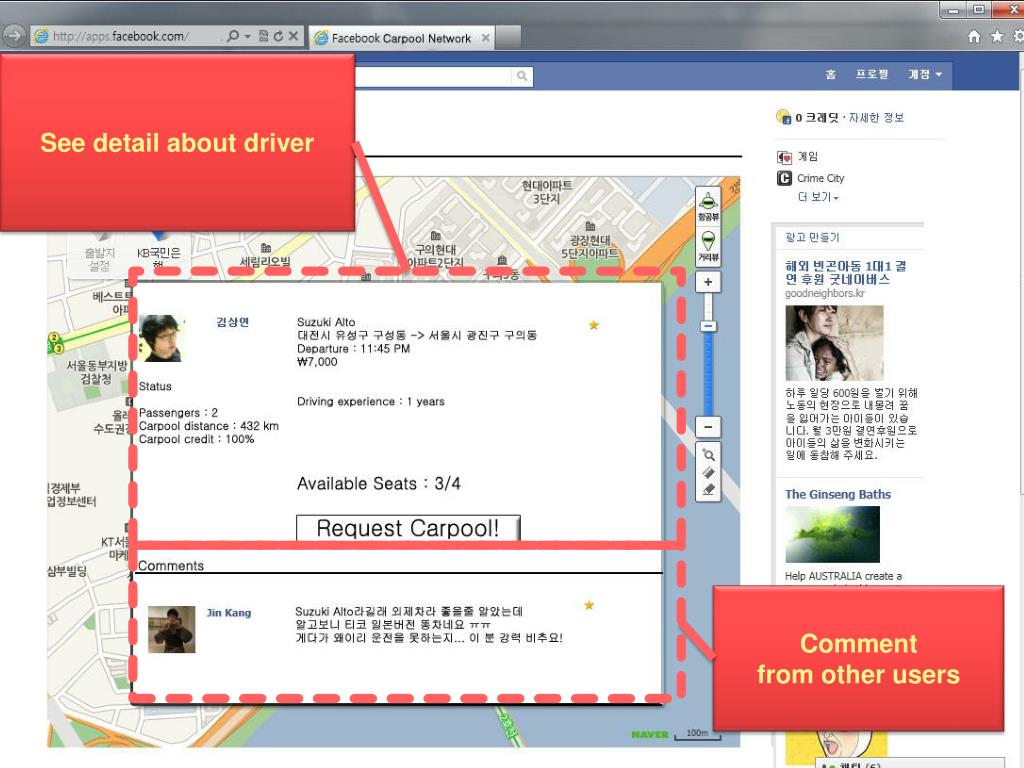Open the 홈 menu item
The height and width of the screenshot is (768, 1024).
pyautogui.click(x=831, y=74)
